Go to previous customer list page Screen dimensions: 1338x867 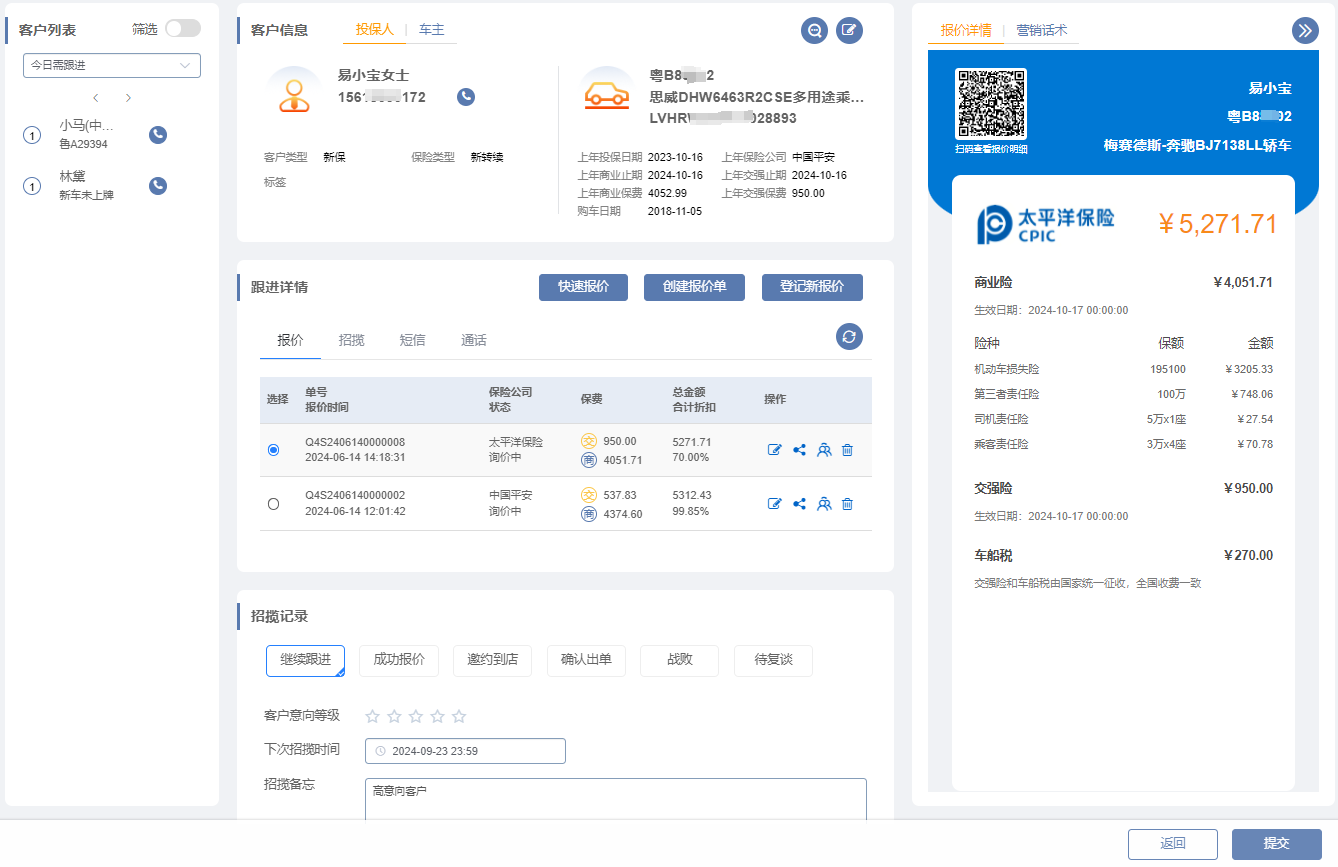click(96, 98)
